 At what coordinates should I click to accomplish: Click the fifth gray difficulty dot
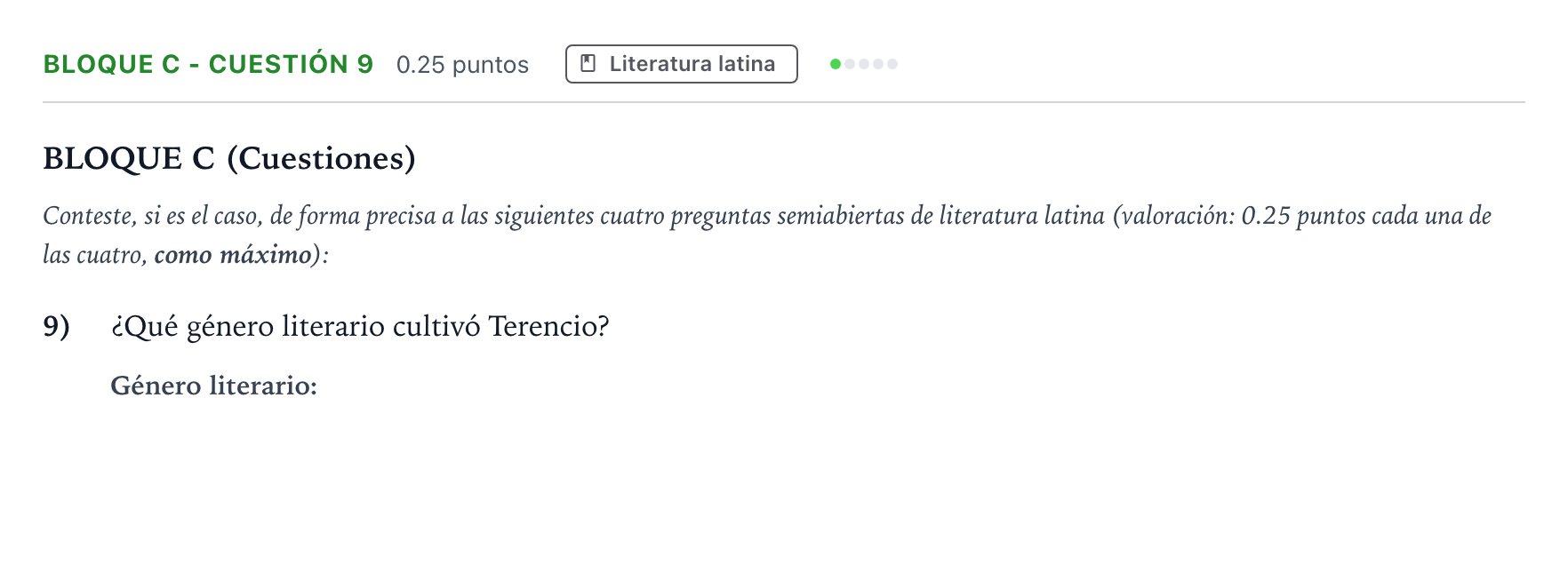pyautogui.click(x=892, y=64)
